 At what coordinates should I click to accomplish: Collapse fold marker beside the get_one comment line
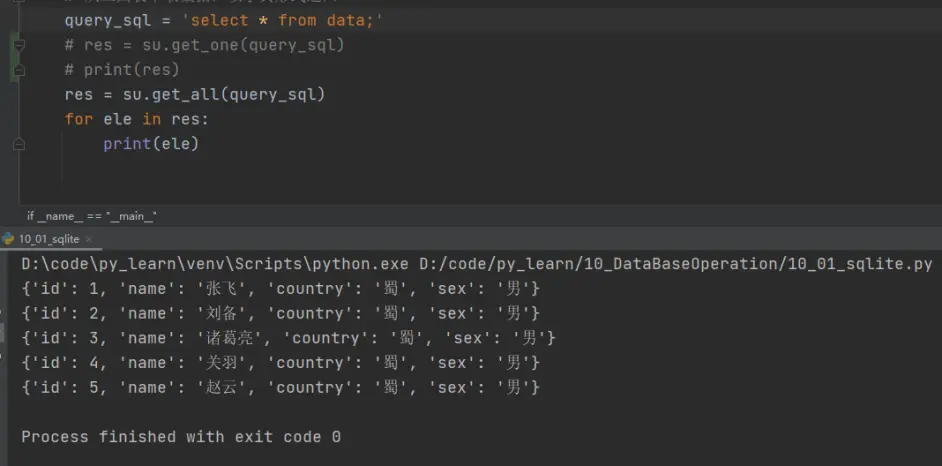click(x=18, y=45)
